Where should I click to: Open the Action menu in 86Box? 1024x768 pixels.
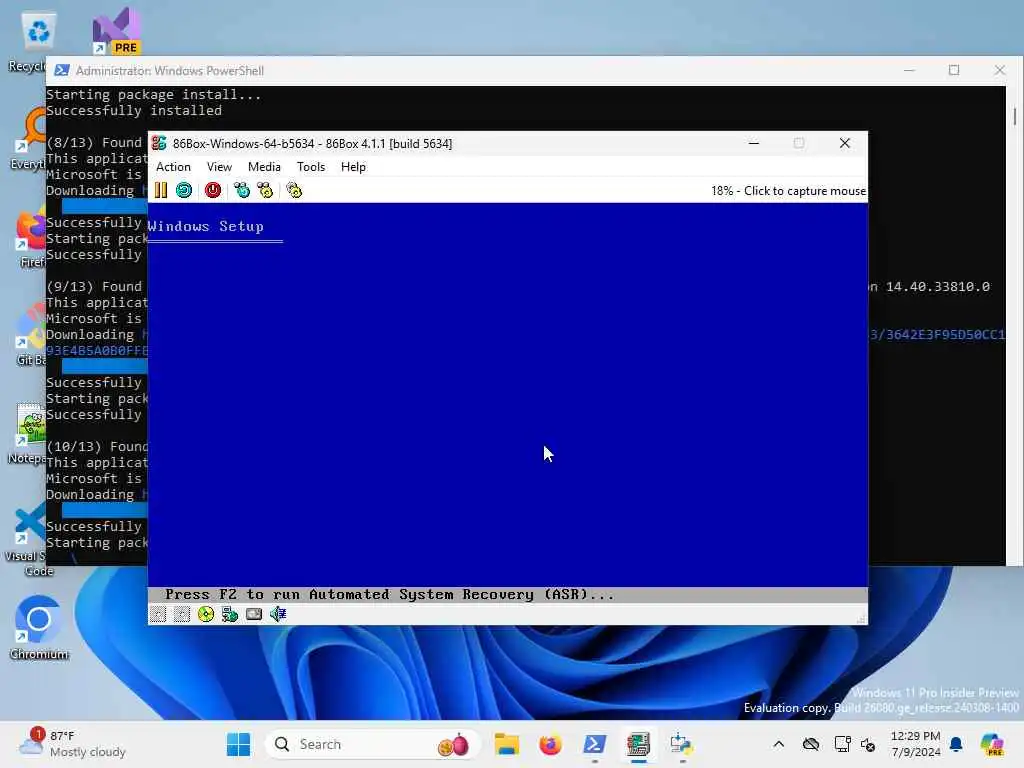173,167
